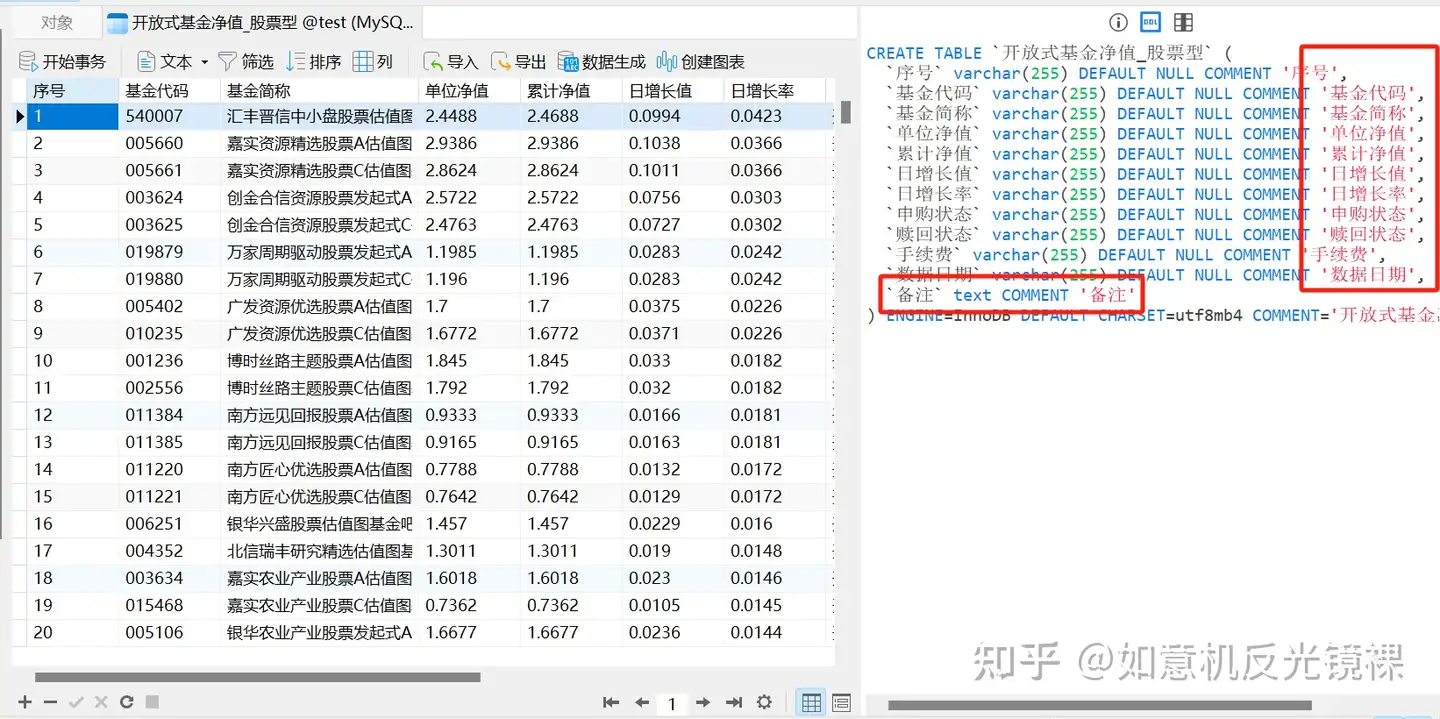Switch to the 对象 objects tab
1440x719 pixels.
pos(56,22)
